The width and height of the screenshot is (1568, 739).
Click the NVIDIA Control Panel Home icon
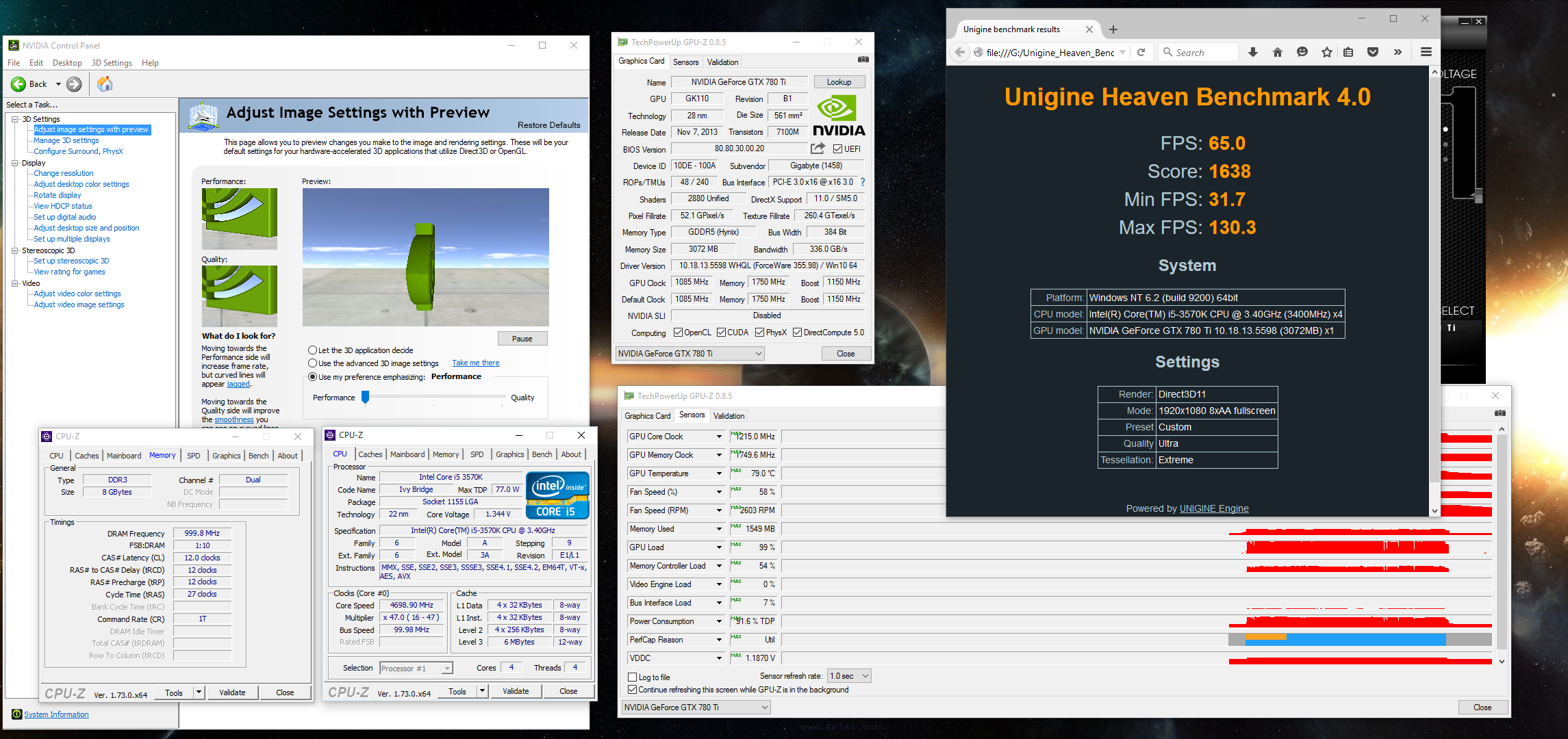coord(105,84)
